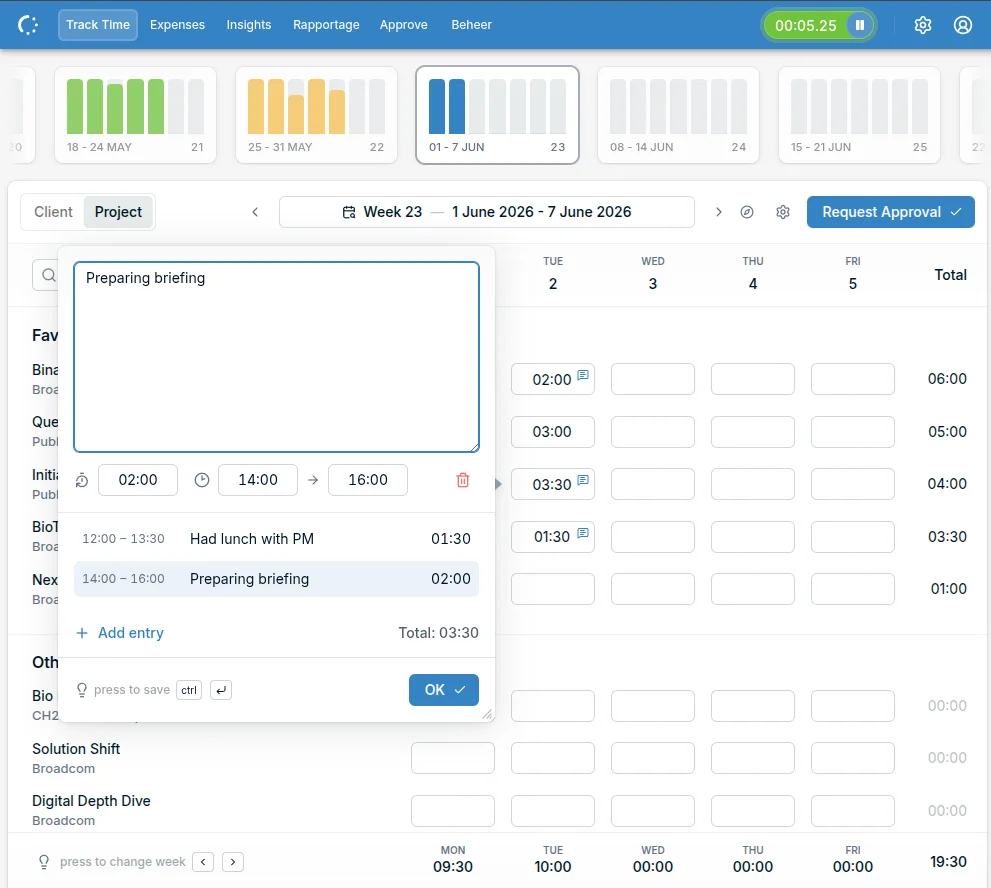The width and height of the screenshot is (991, 888).
Task: Edit the 14:00 start time field
Action: point(258,480)
